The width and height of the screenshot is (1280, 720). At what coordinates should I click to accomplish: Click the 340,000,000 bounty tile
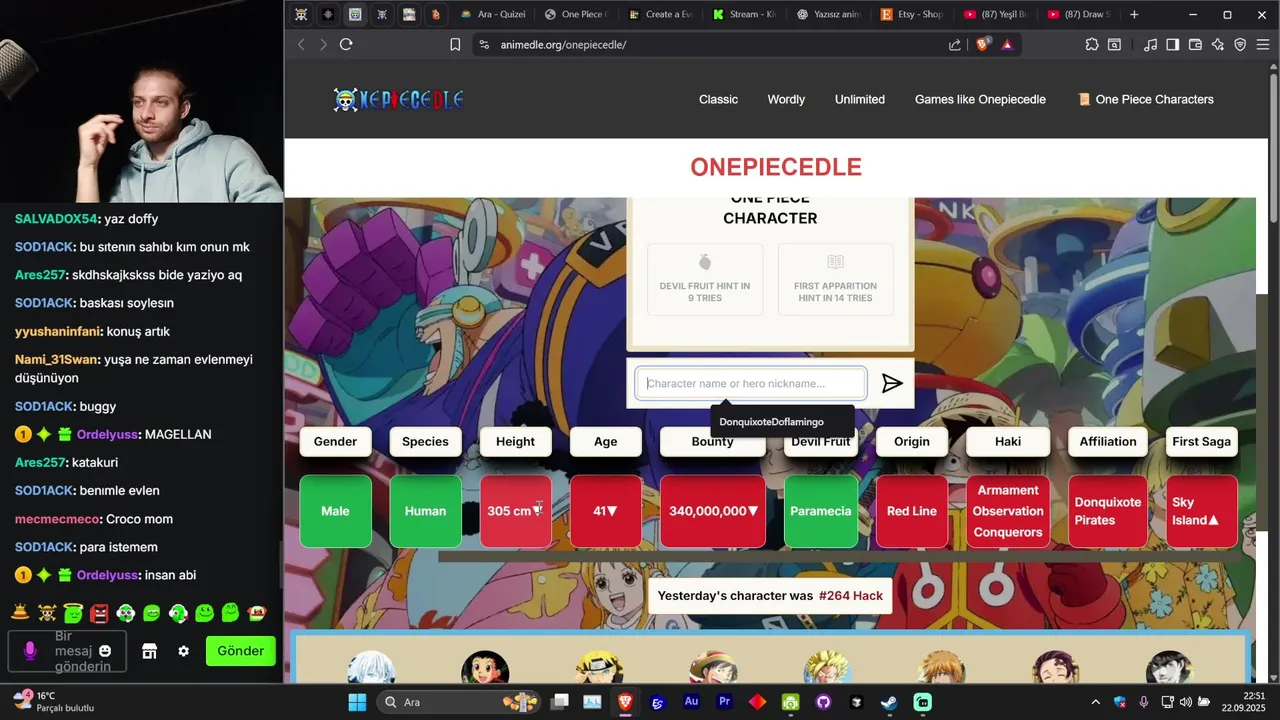click(x=713, y=511)
